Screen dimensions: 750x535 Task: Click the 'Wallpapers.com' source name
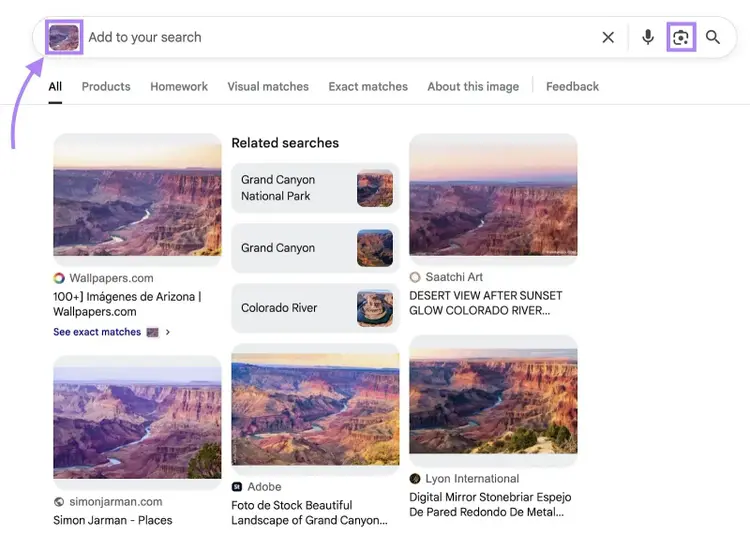click(x=111, y=278)
